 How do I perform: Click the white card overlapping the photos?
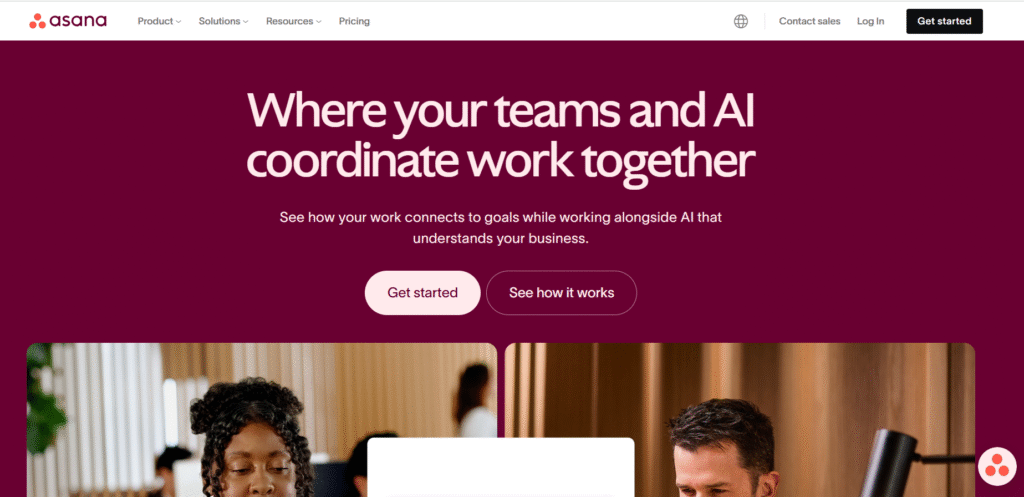click(x=501, y=467)
